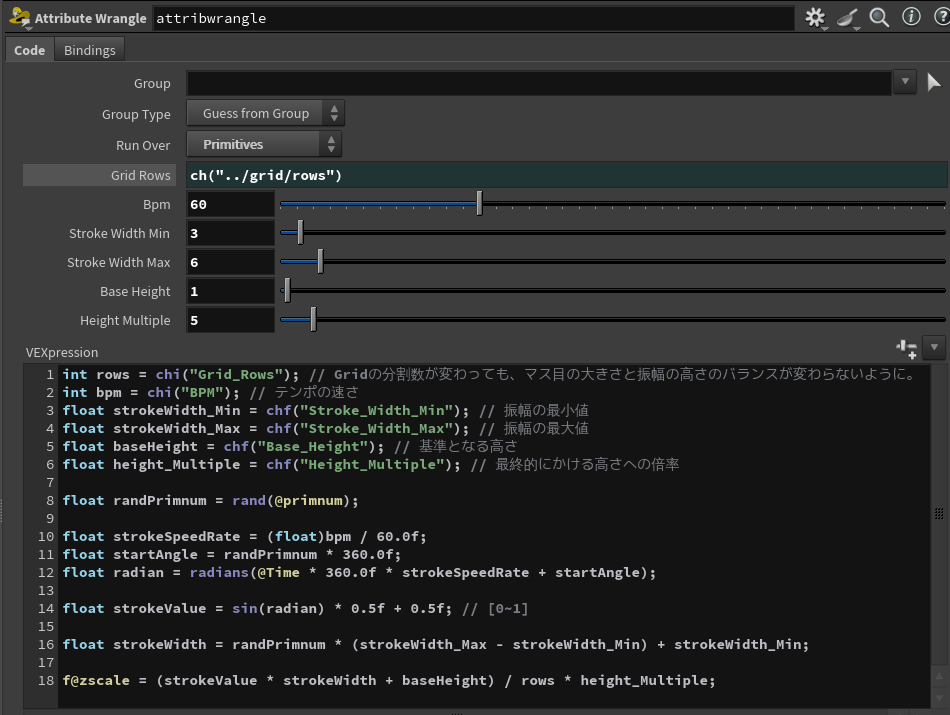Click the Bpm slider handle
This screenshot has height=715, width=950.
tap(480, 204)
